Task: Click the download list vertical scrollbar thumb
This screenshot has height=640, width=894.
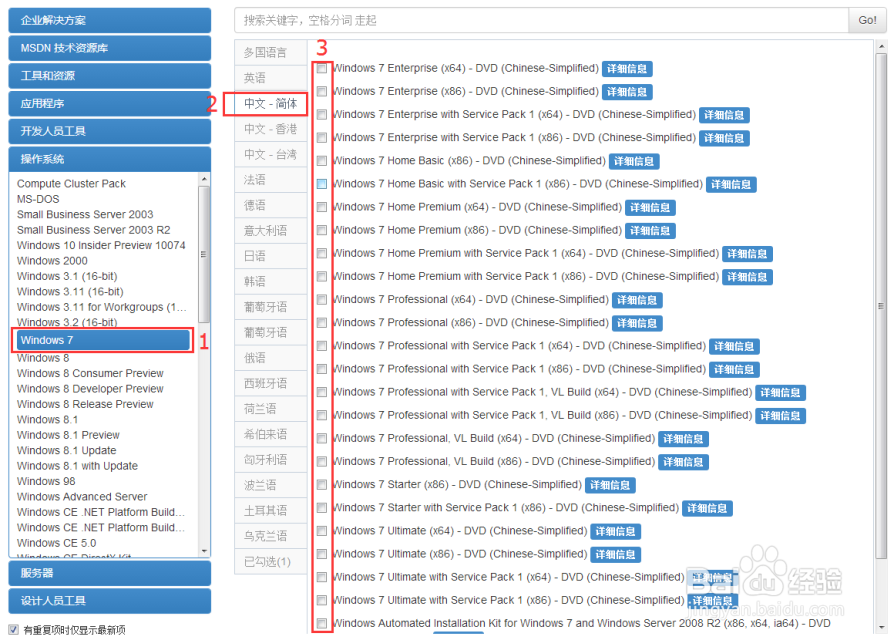Action: 881,306
